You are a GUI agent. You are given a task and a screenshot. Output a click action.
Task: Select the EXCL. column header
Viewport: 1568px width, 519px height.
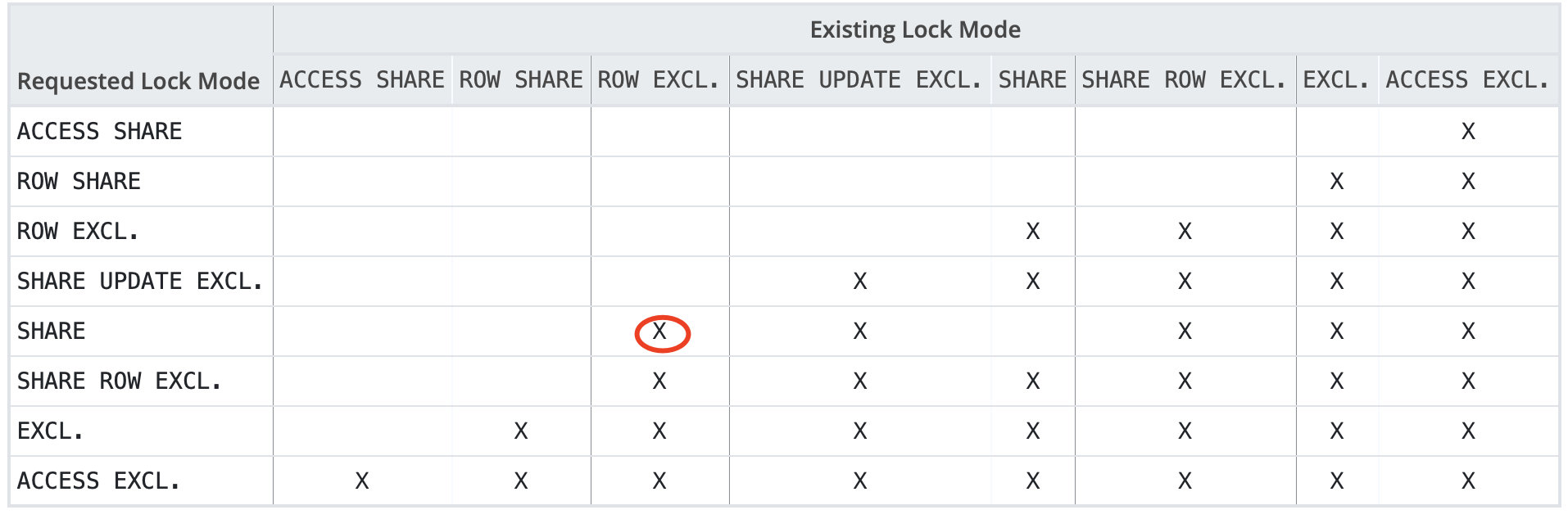pos(1336,80)
